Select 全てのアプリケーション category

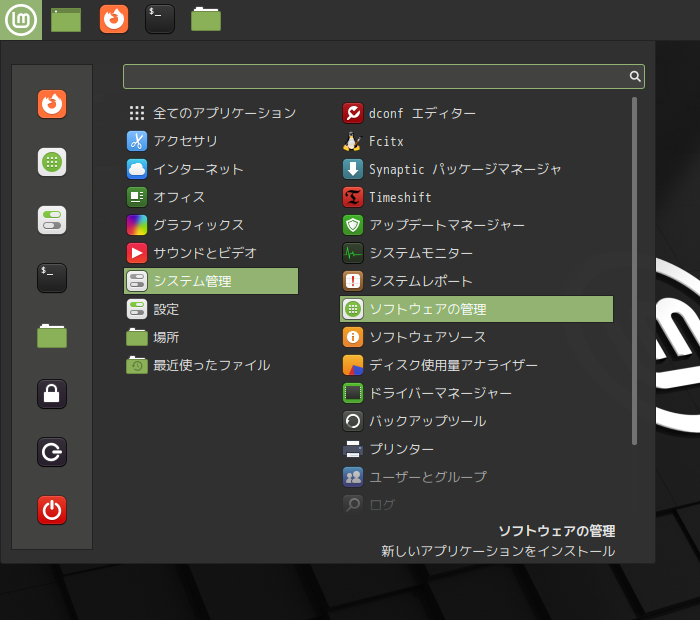(211, 113)
